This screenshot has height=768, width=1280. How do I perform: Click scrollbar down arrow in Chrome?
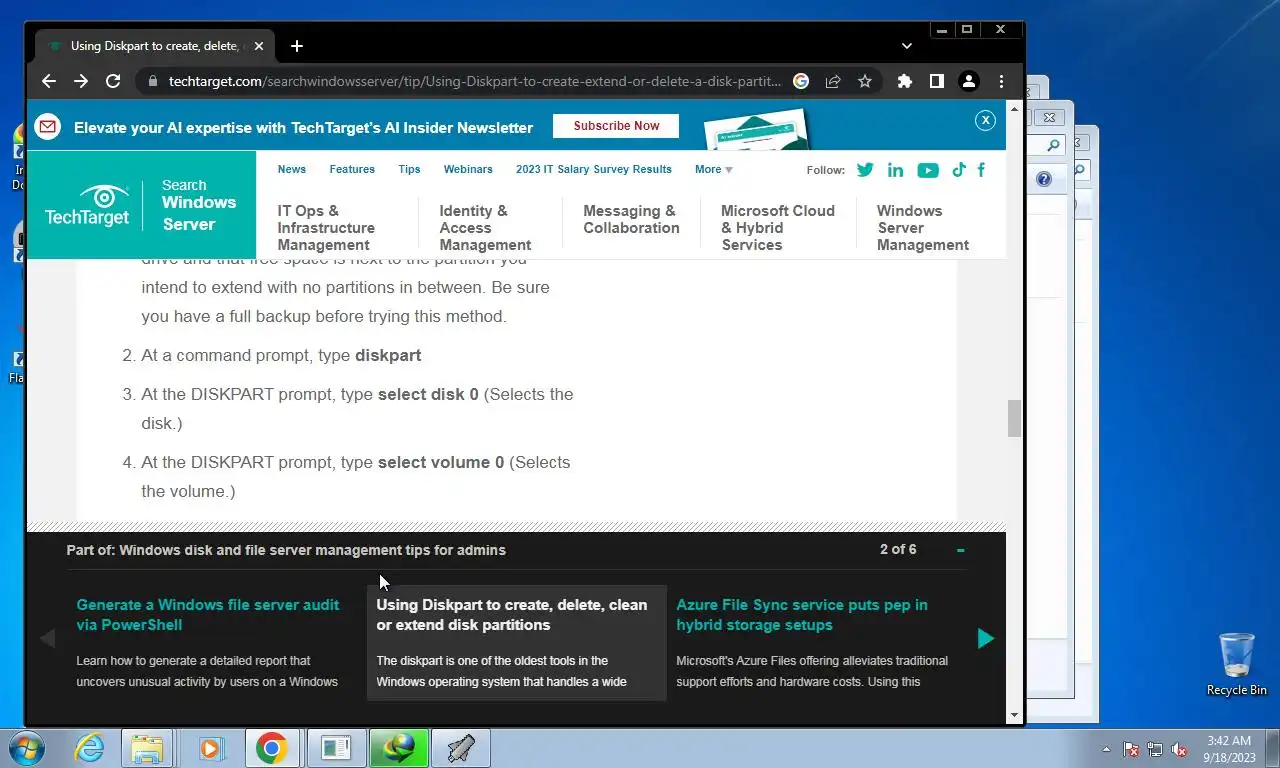click(1014, 715)
